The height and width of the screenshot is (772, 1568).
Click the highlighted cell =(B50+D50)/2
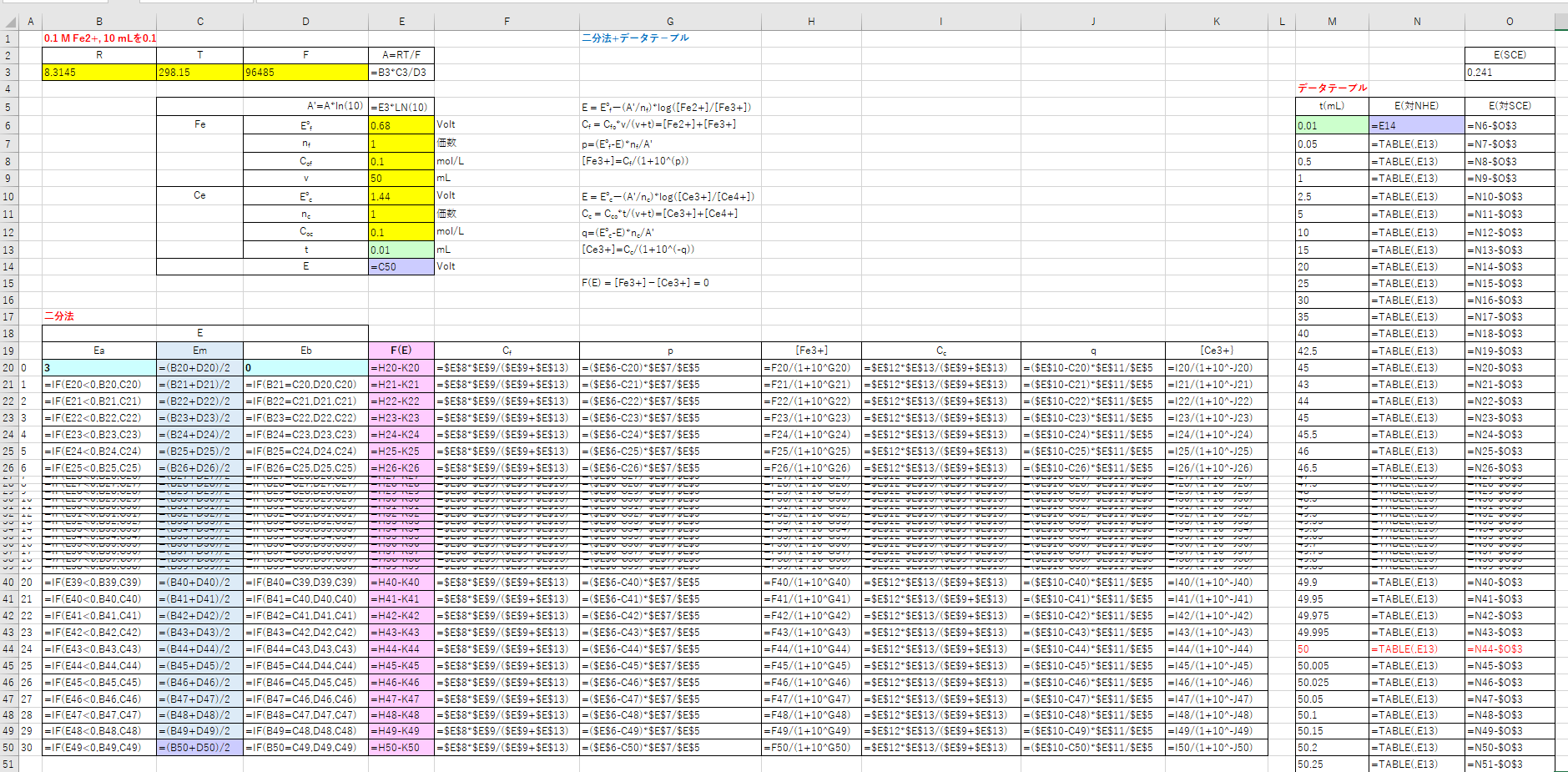(199, 748)
